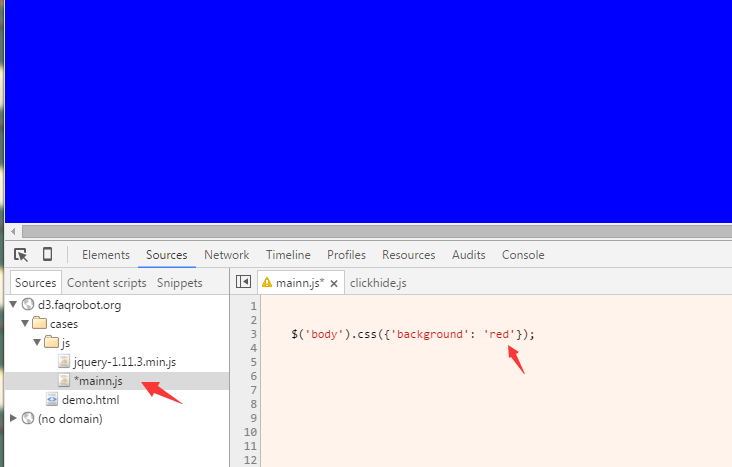This screenshot has width=732, height=467.
Task: Click 'background' string in code line
Action: (x=429, y=334)
